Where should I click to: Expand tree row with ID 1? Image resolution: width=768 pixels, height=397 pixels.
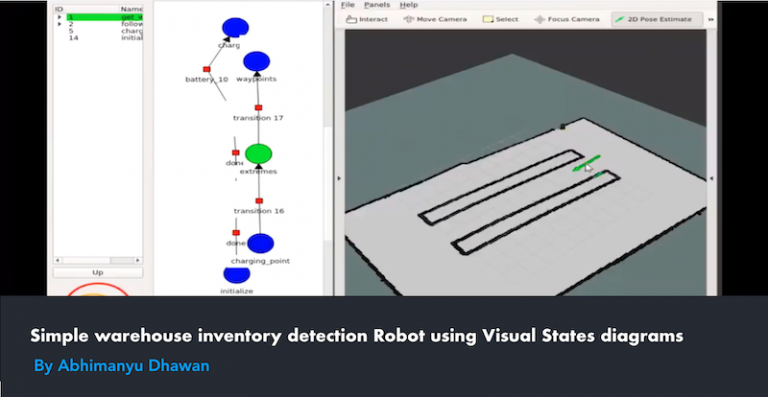(x=60, y=18)
